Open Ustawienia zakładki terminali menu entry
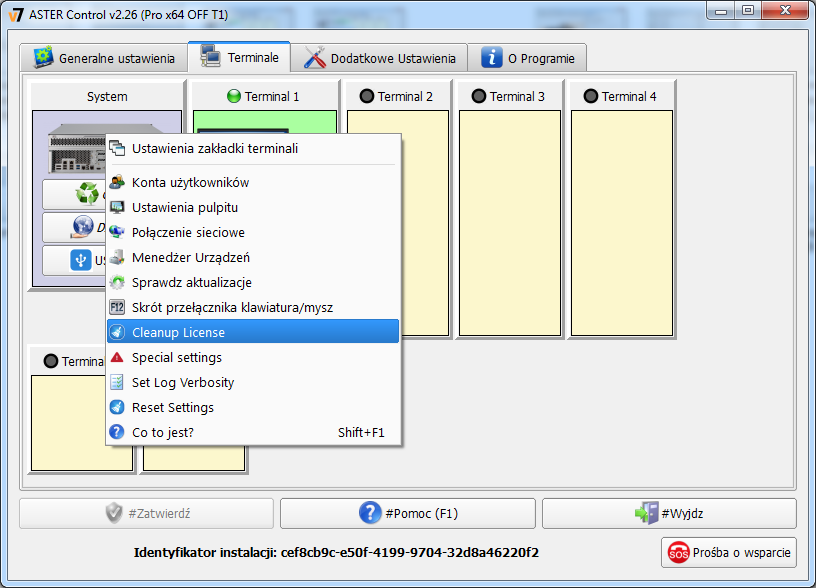The width and height of the screenshot is (816, 588). click(253, 148)
